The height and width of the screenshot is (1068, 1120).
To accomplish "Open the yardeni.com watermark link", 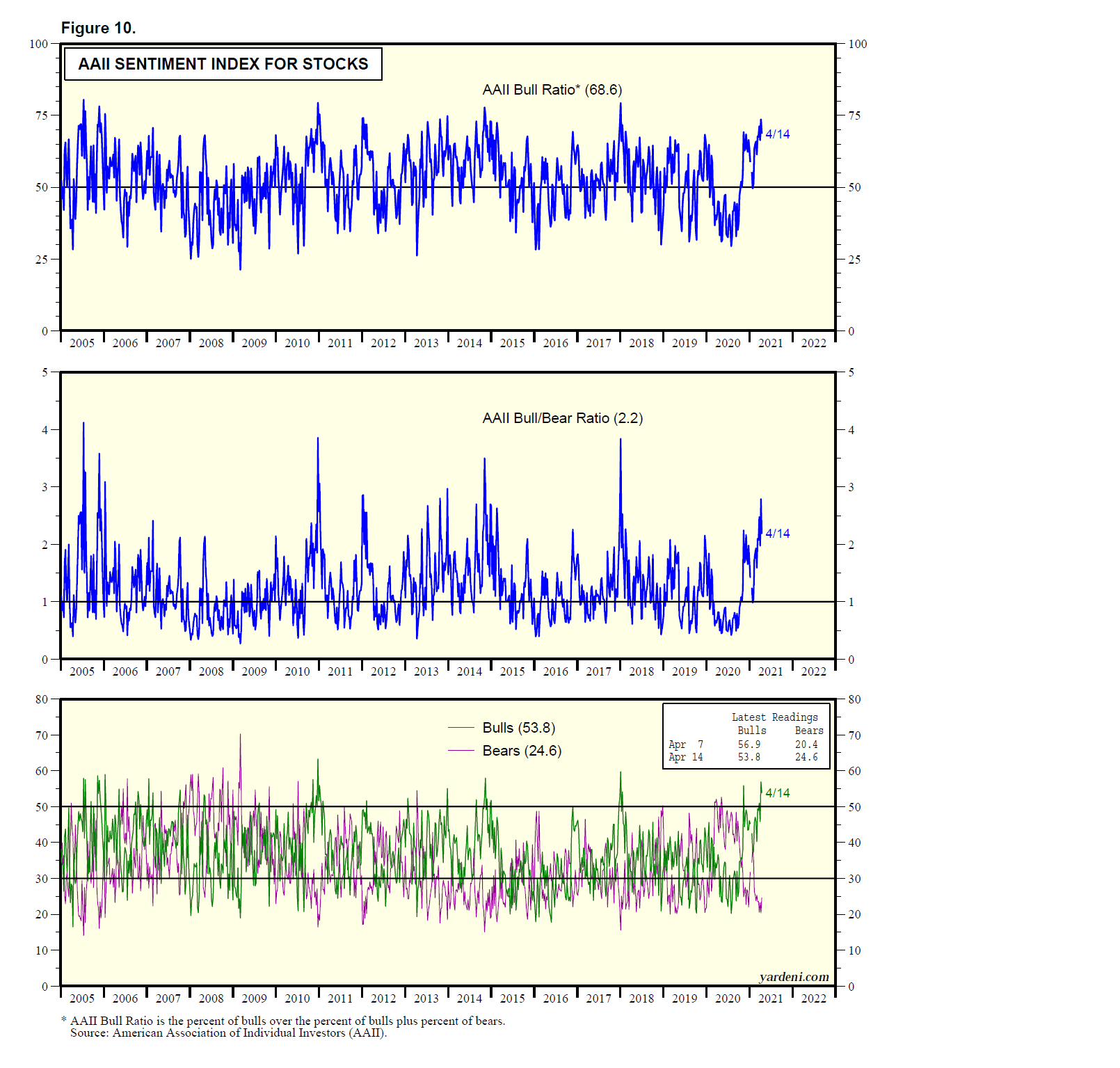I will click(x=794, y=977).
